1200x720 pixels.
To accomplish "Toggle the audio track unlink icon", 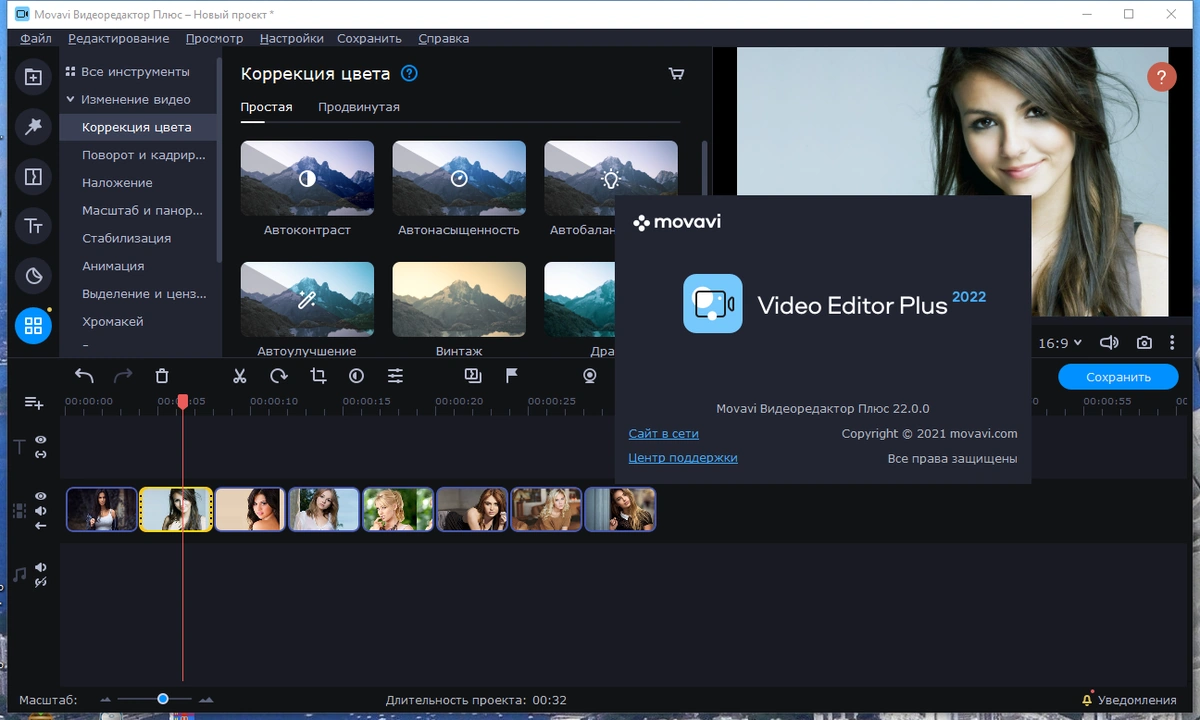I will click(41, 582).
